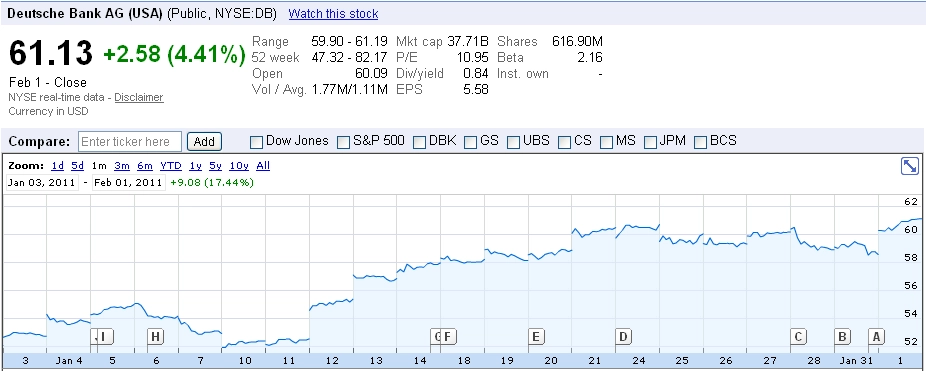This screenshot has height=371, width=926.
Task: Open news flag E on chart
Action: pyautogui.click(x=536, y=337)
